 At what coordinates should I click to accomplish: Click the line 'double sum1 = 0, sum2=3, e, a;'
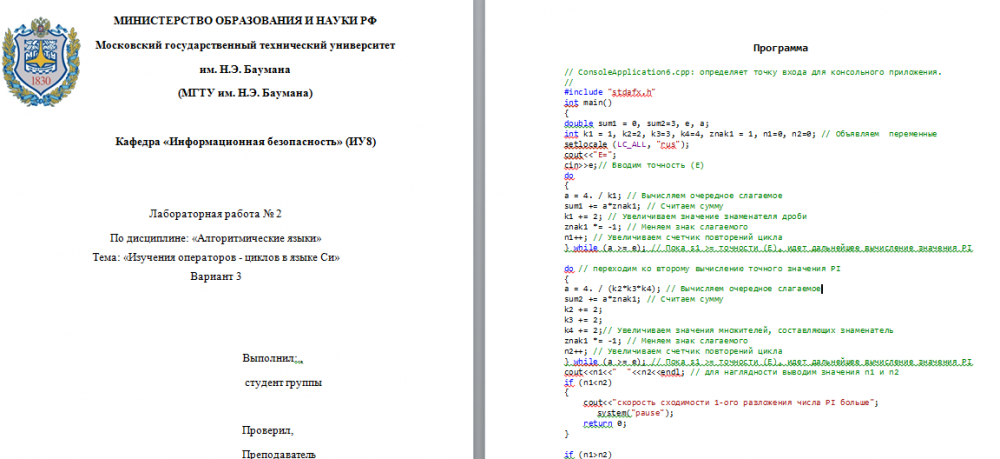[636, 124]
